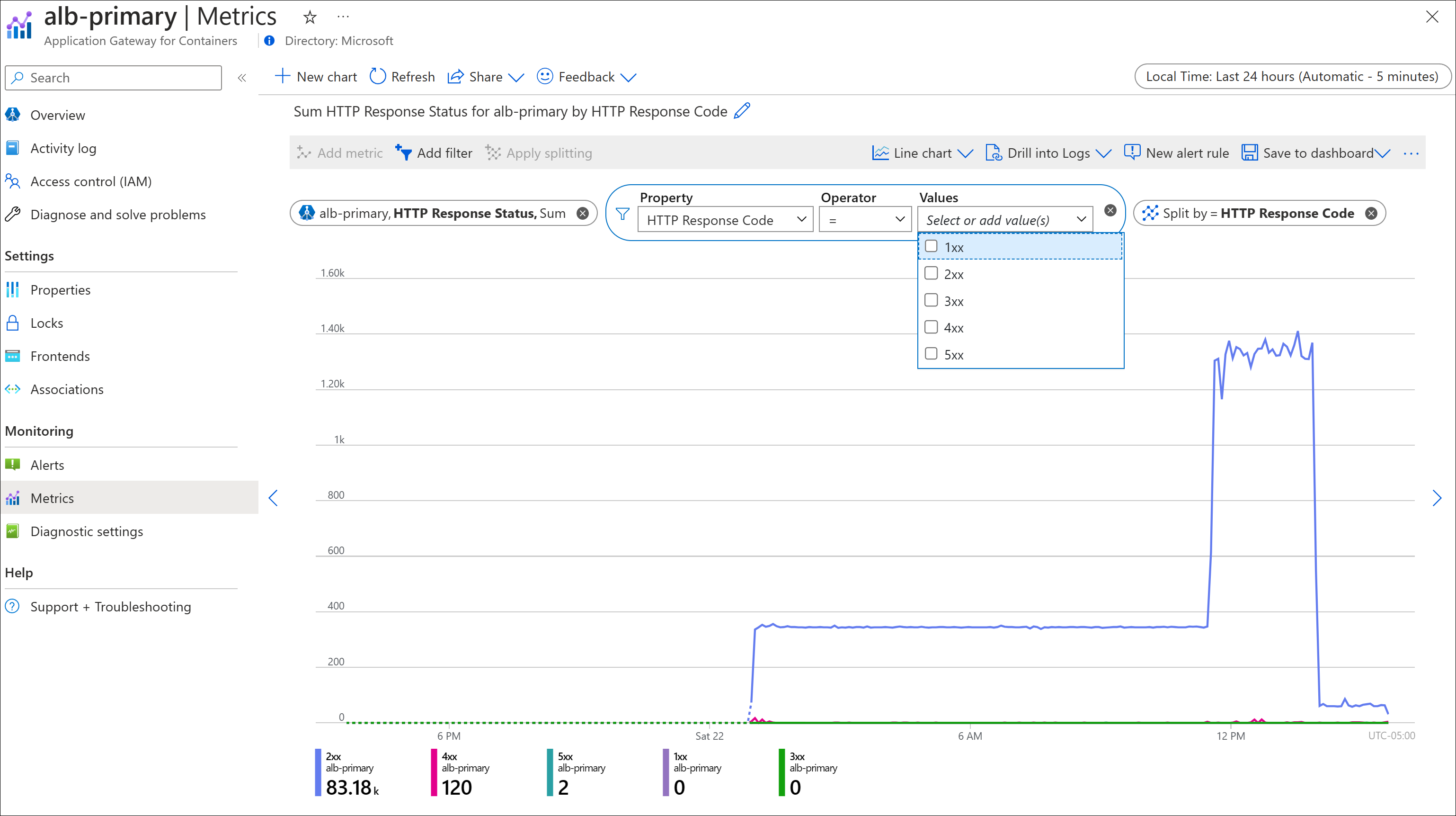Toggle the 2xx HTTP response code checkbox
This screenshot has width=1456, height=816.
point(930,274)
